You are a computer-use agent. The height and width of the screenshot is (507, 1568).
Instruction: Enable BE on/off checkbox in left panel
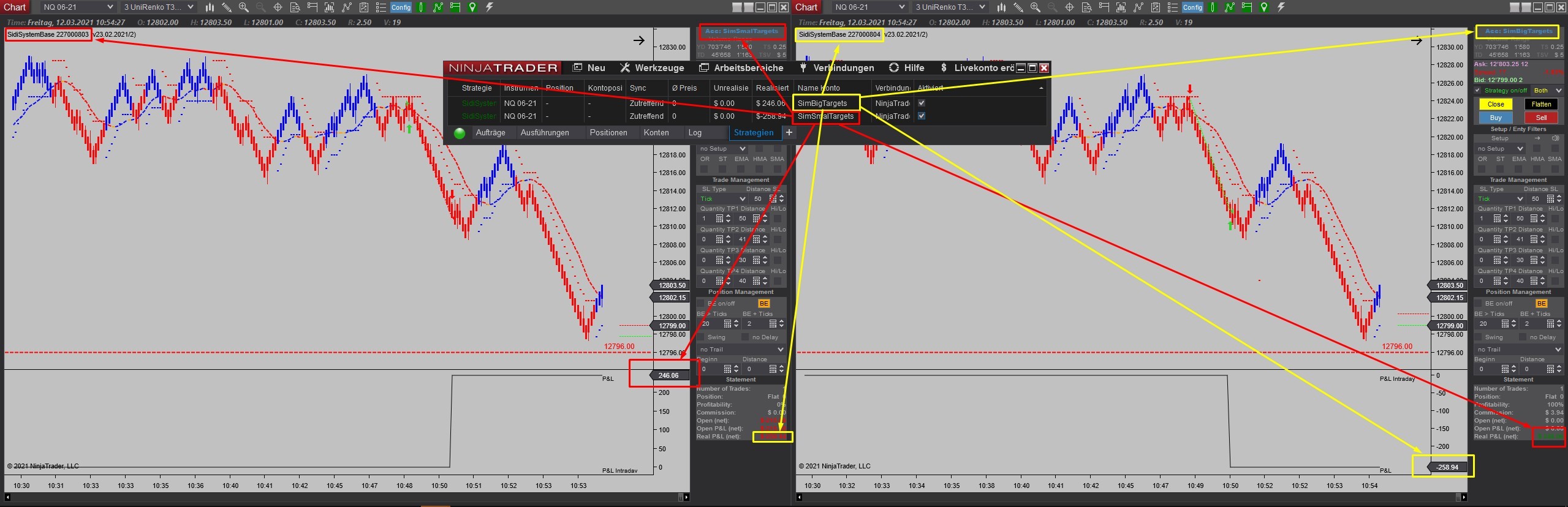tap(701, 303)
